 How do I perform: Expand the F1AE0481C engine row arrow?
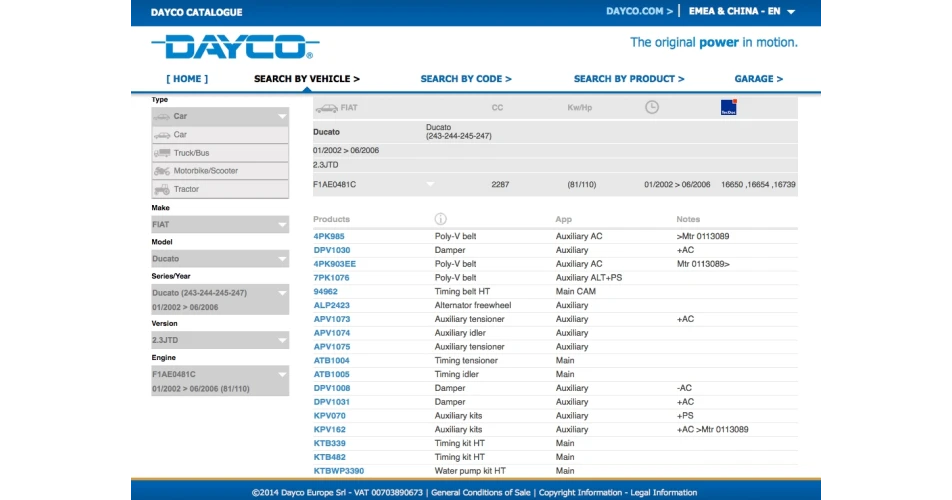(x=430, y=184)
